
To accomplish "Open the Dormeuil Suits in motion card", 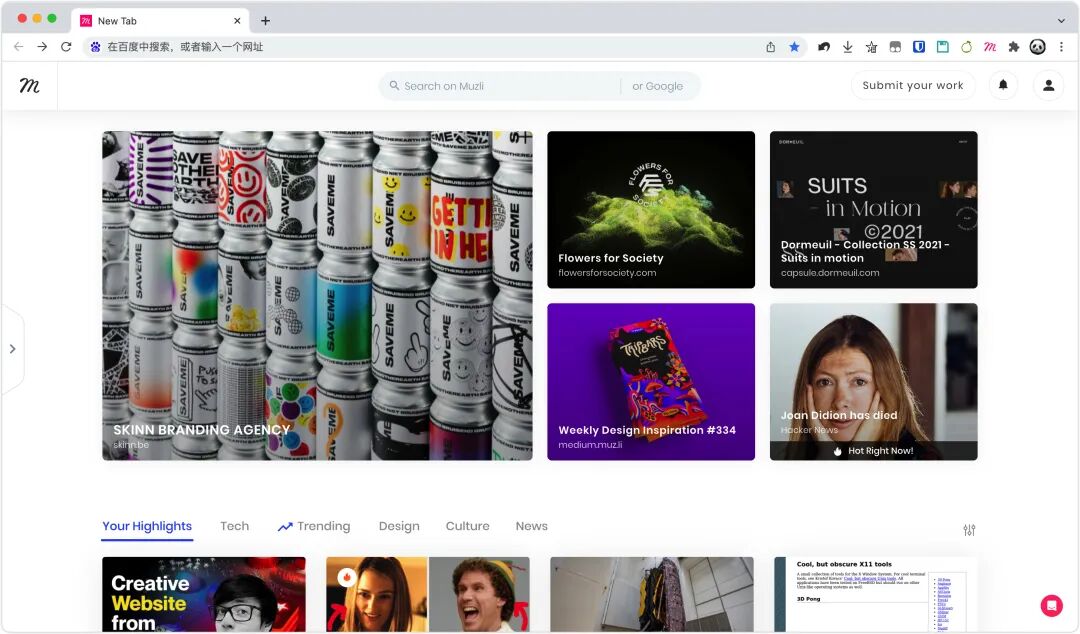I will tap(873, 209).
